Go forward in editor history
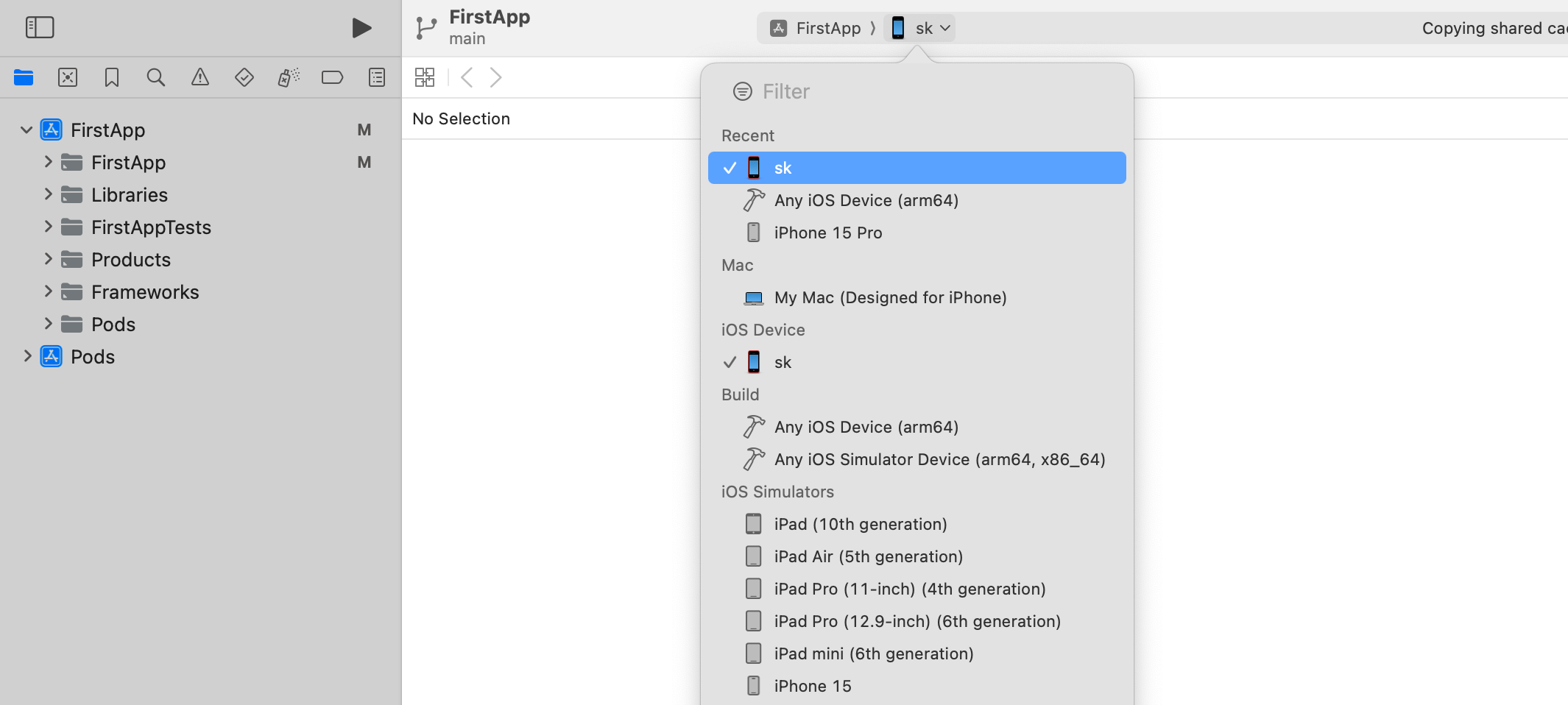 click(496, 77)
